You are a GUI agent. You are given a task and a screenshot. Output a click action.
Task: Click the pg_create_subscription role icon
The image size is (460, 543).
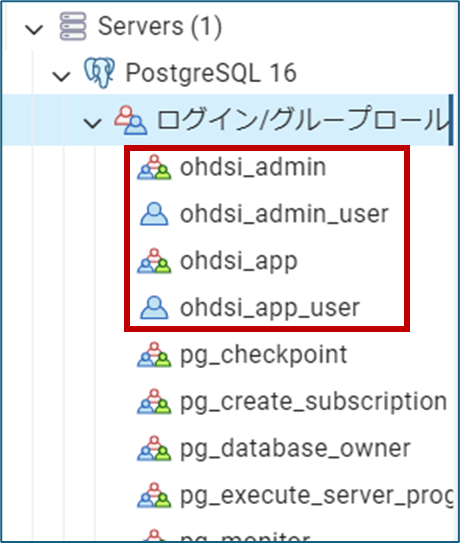point(154,401)
